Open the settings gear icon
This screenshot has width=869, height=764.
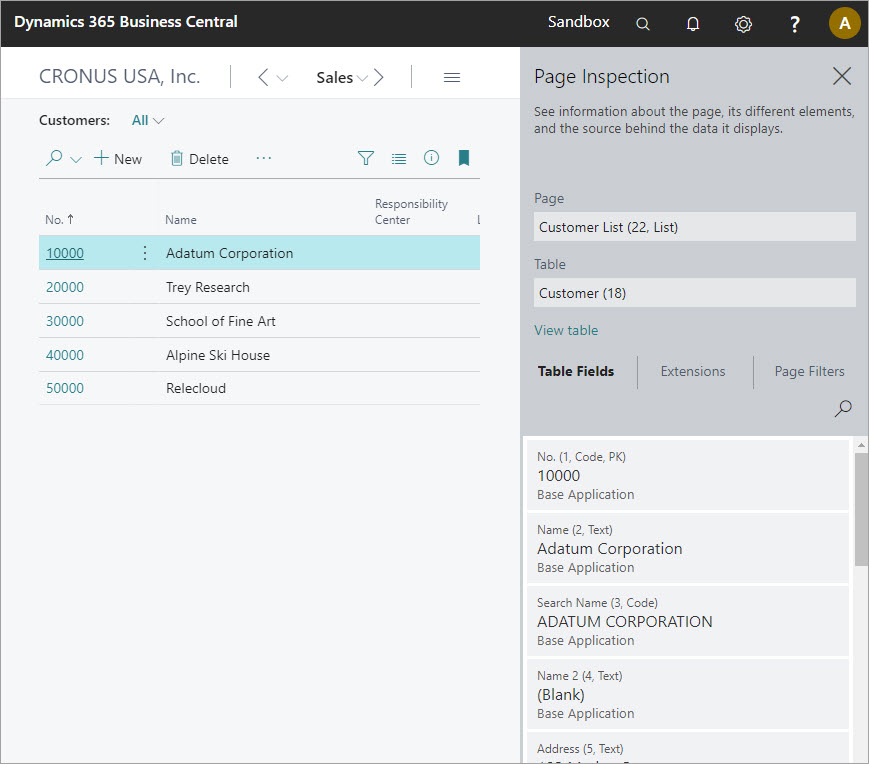743,24
